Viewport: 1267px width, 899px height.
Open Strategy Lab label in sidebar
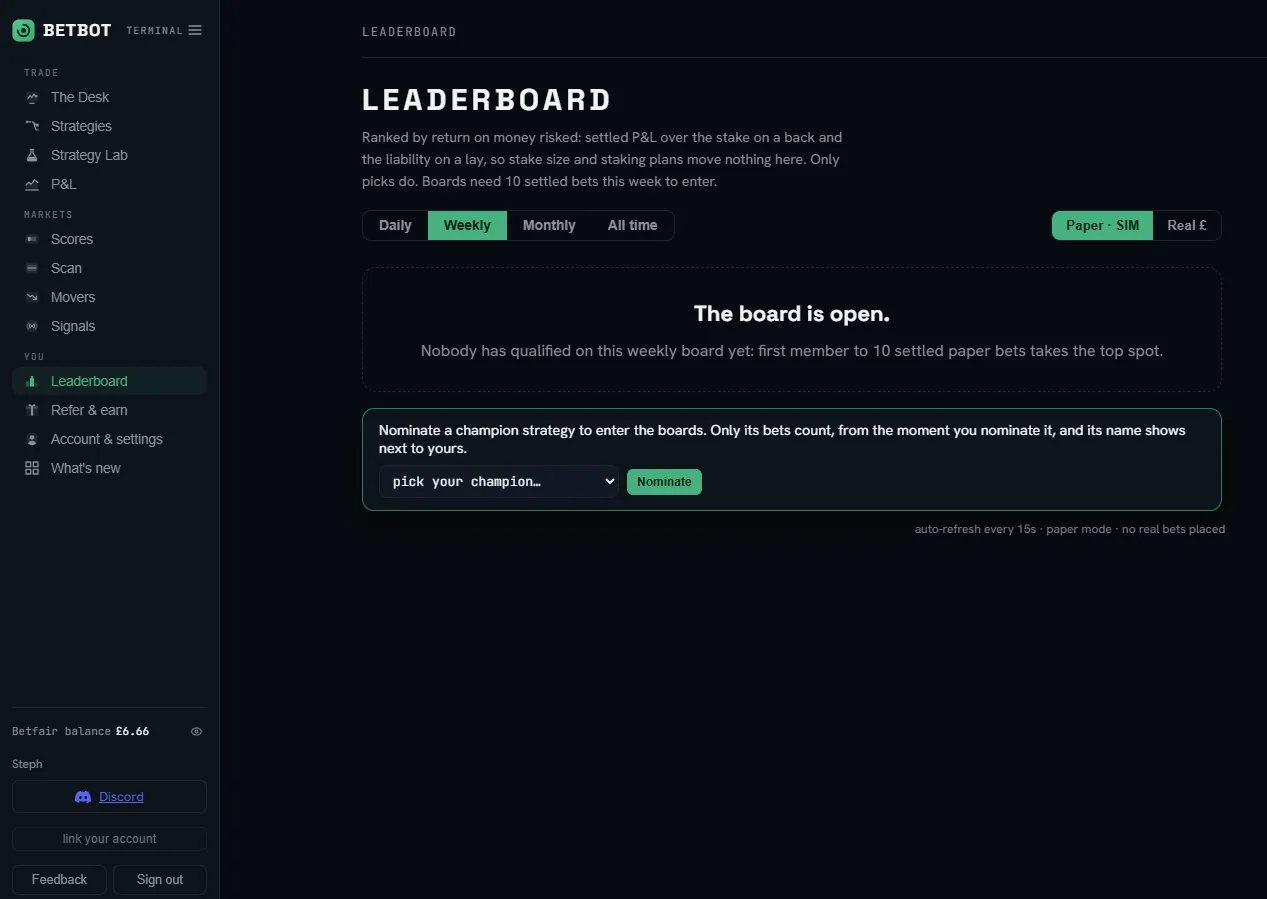89,155
